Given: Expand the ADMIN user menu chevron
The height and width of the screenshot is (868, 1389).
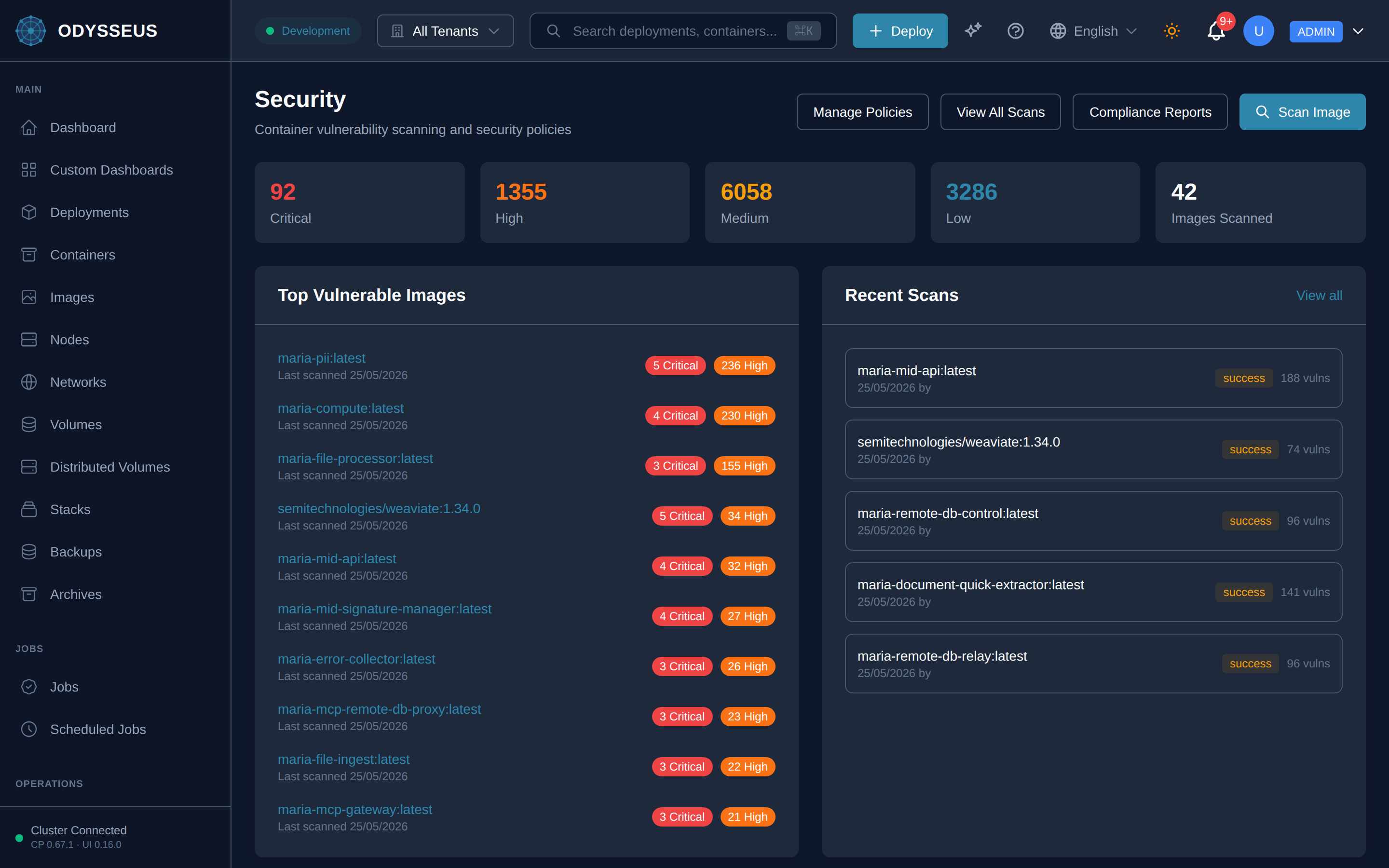Looking at the screenshot, I should [x=1358, y=31].
